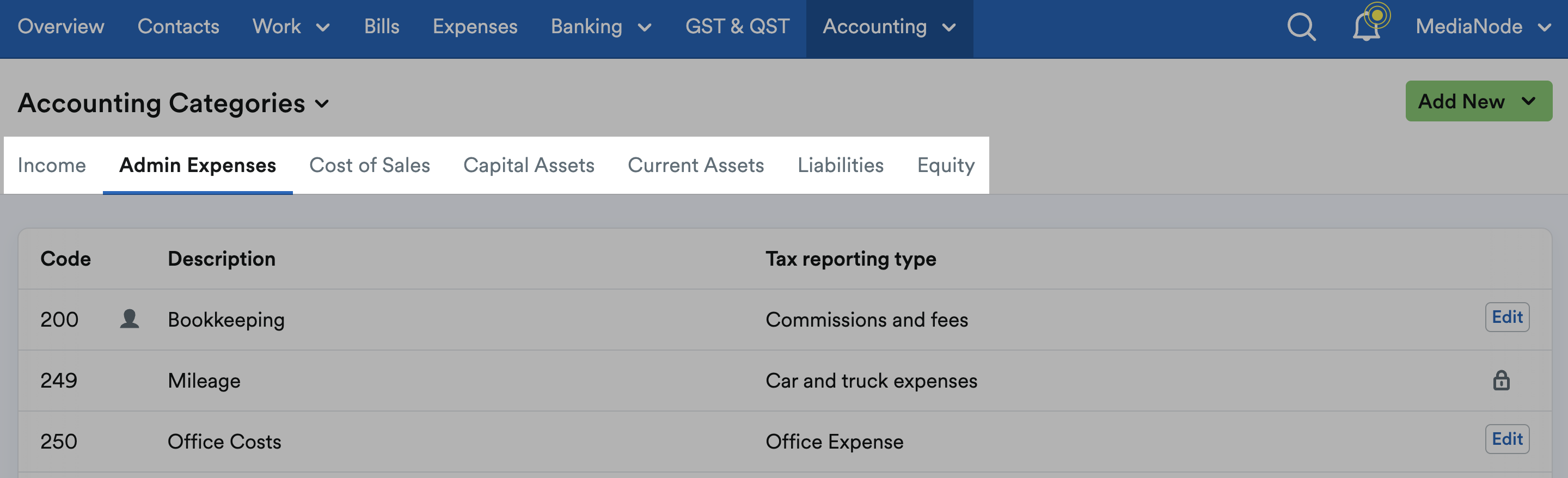Select the code 249 cell

tap(59, 381)
